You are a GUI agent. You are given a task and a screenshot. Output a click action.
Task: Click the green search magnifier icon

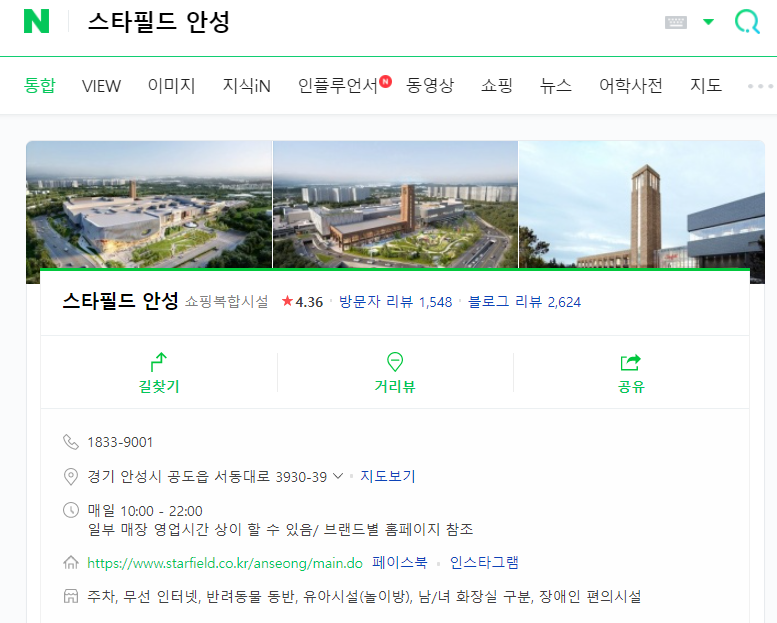[747, 22]
